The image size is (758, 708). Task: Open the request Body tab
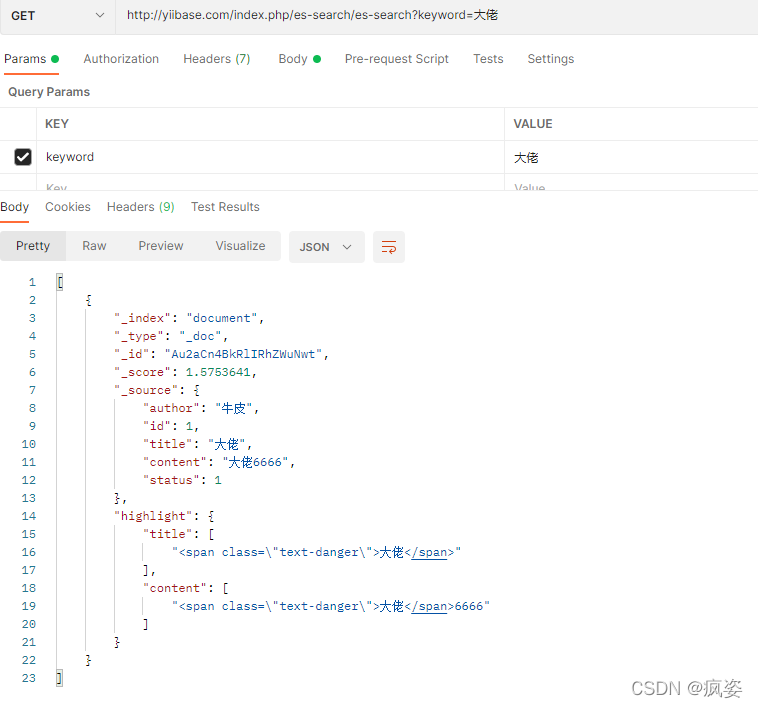pyautogui.click(x=300, y=59)
